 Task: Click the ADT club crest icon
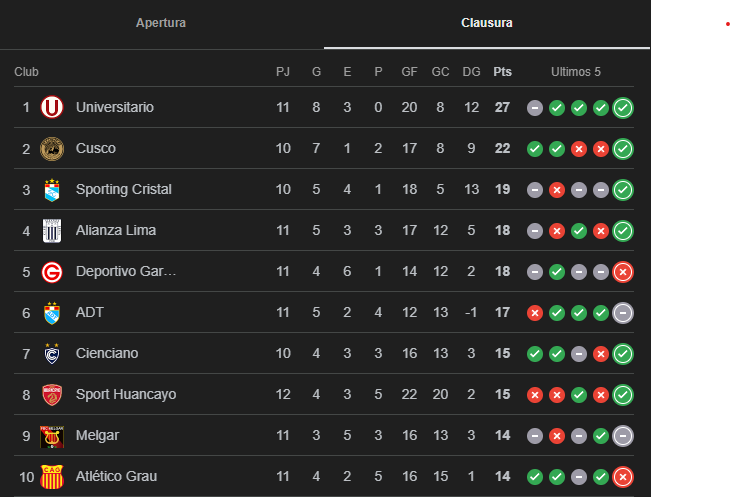52,312
